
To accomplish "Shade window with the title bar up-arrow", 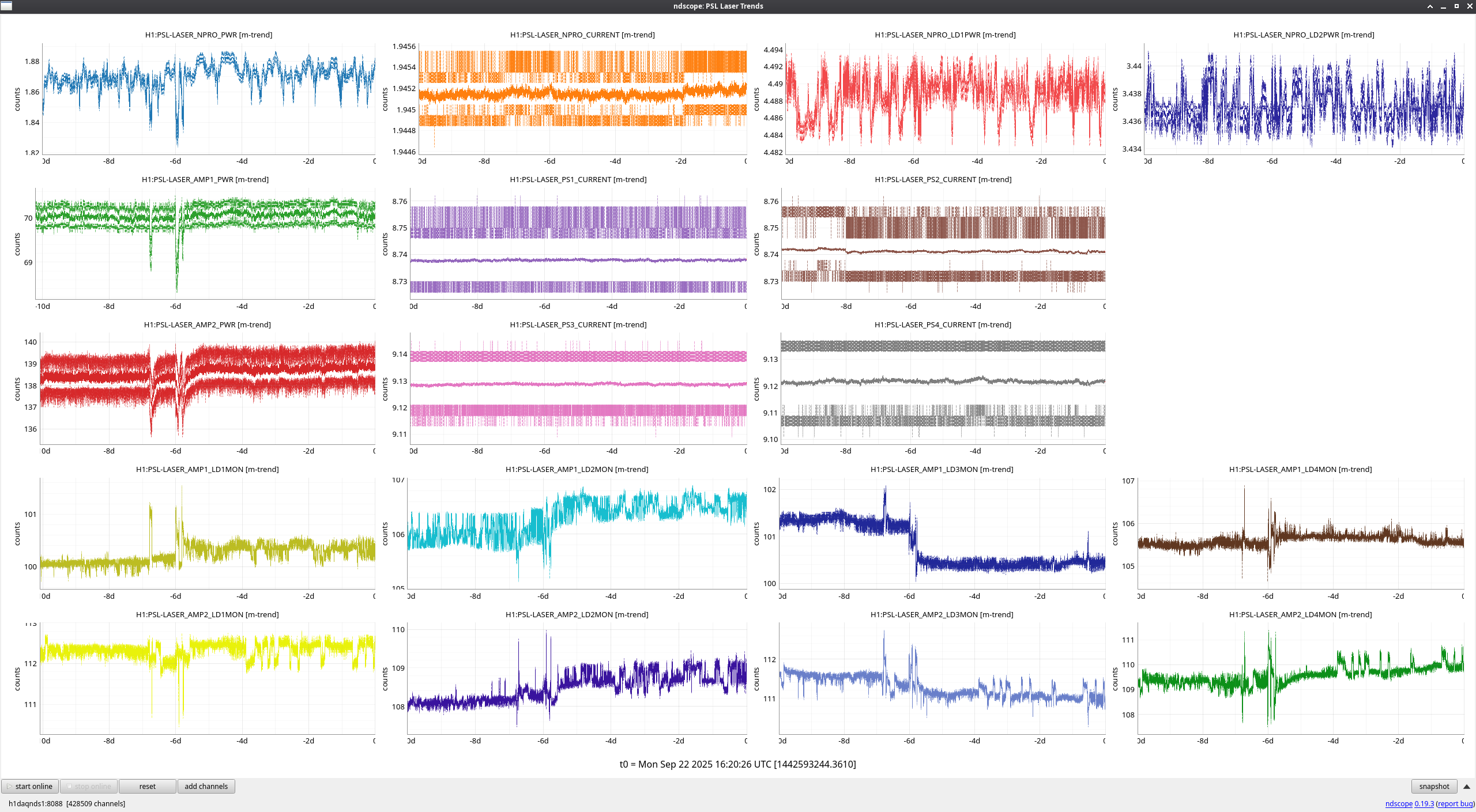I will point(1430,6).
